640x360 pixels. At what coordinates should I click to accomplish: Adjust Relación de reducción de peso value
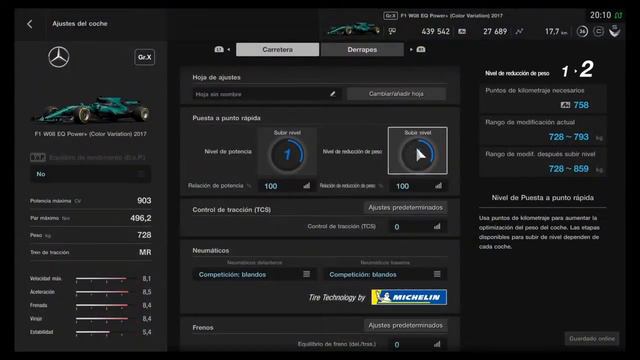(418, 186)
